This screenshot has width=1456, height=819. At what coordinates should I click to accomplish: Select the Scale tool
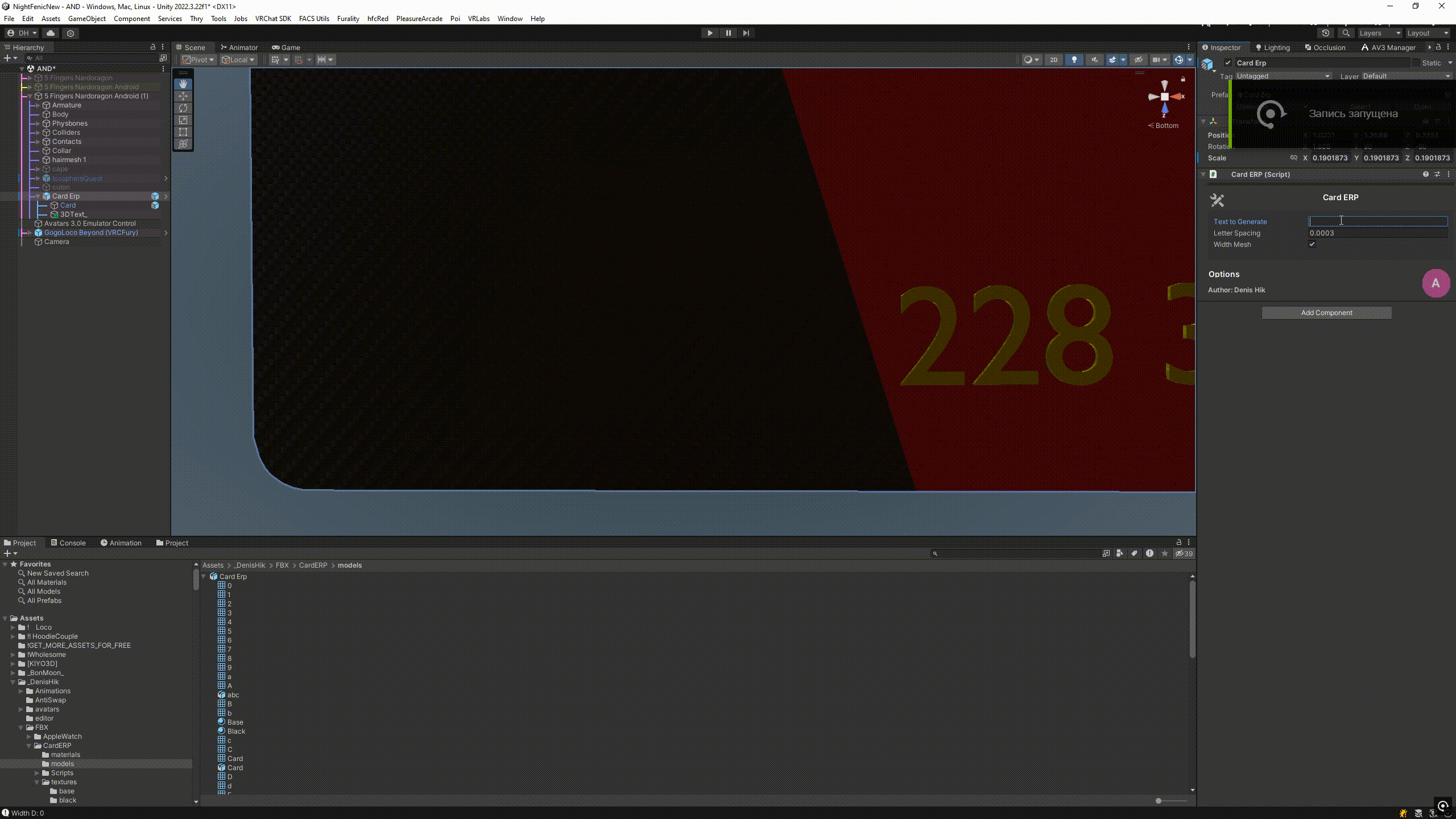tap(183, 120)
